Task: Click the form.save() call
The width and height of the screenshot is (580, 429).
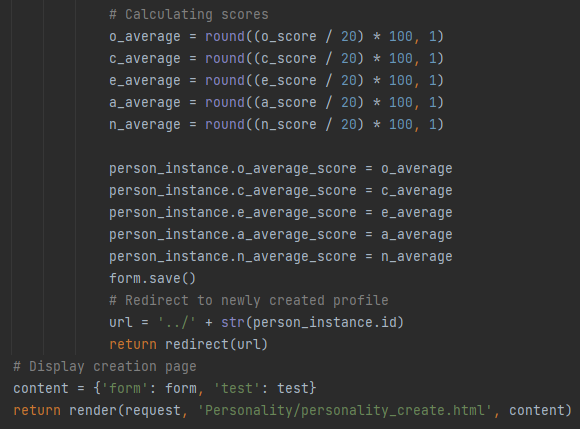Action: (152, 278)
